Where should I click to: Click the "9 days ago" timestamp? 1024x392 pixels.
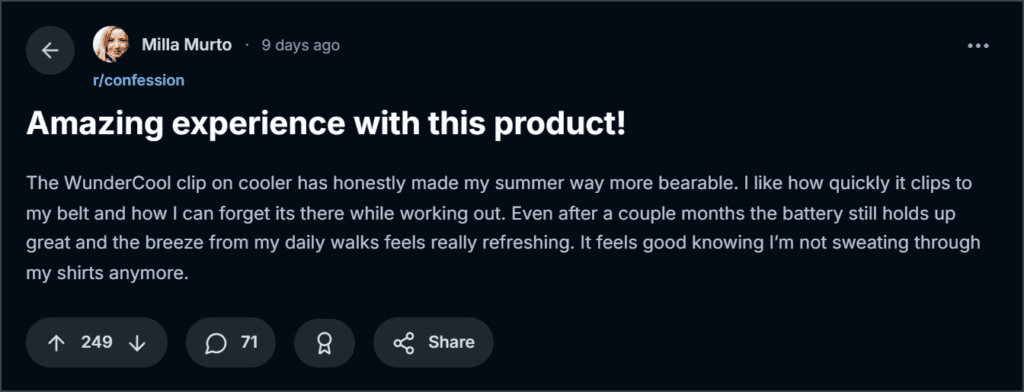(x=300, y=45)
